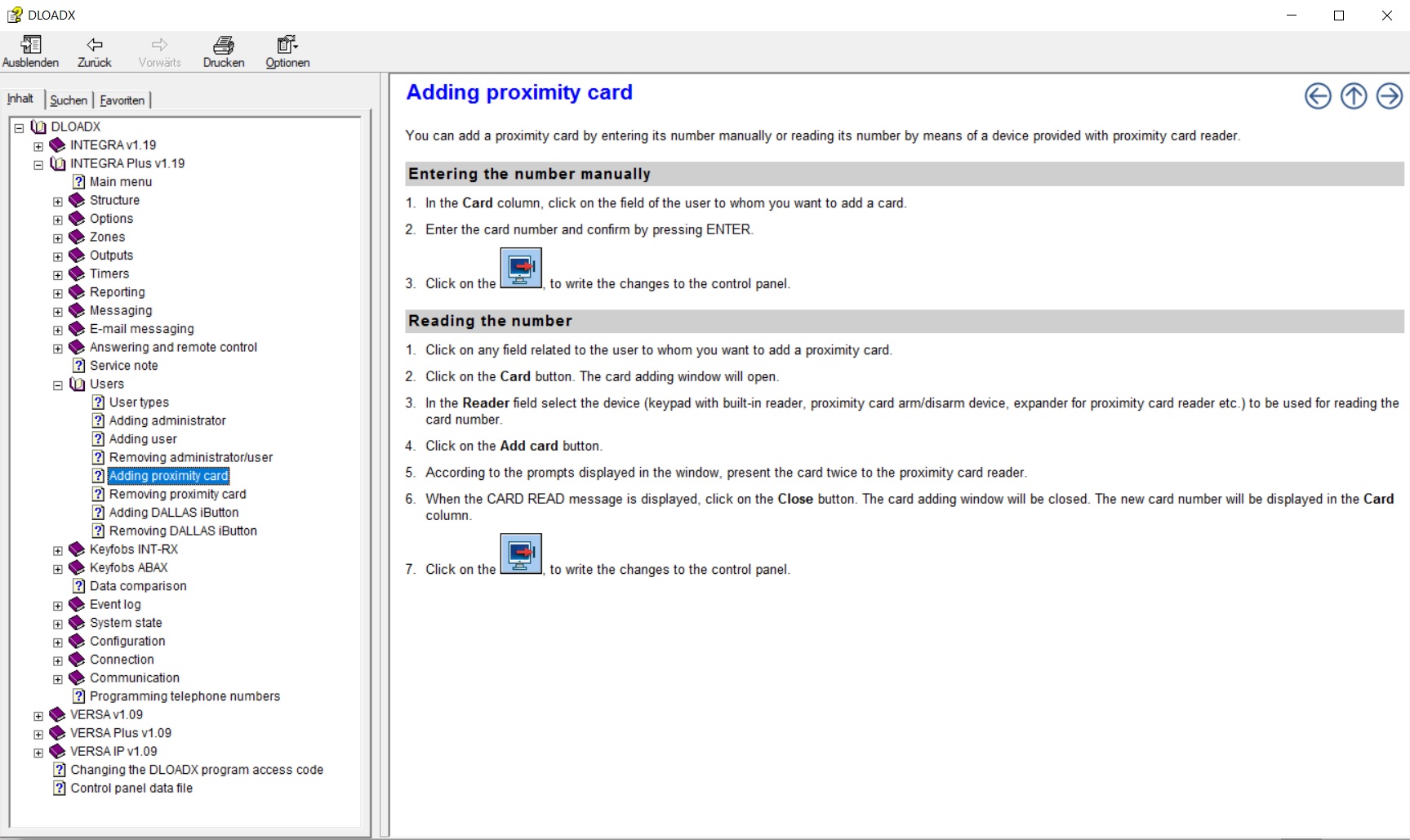This screenshot has width=1410, height=840.
Task: Click the write-to-panel icon in step 7
Action: coord(521,553)
